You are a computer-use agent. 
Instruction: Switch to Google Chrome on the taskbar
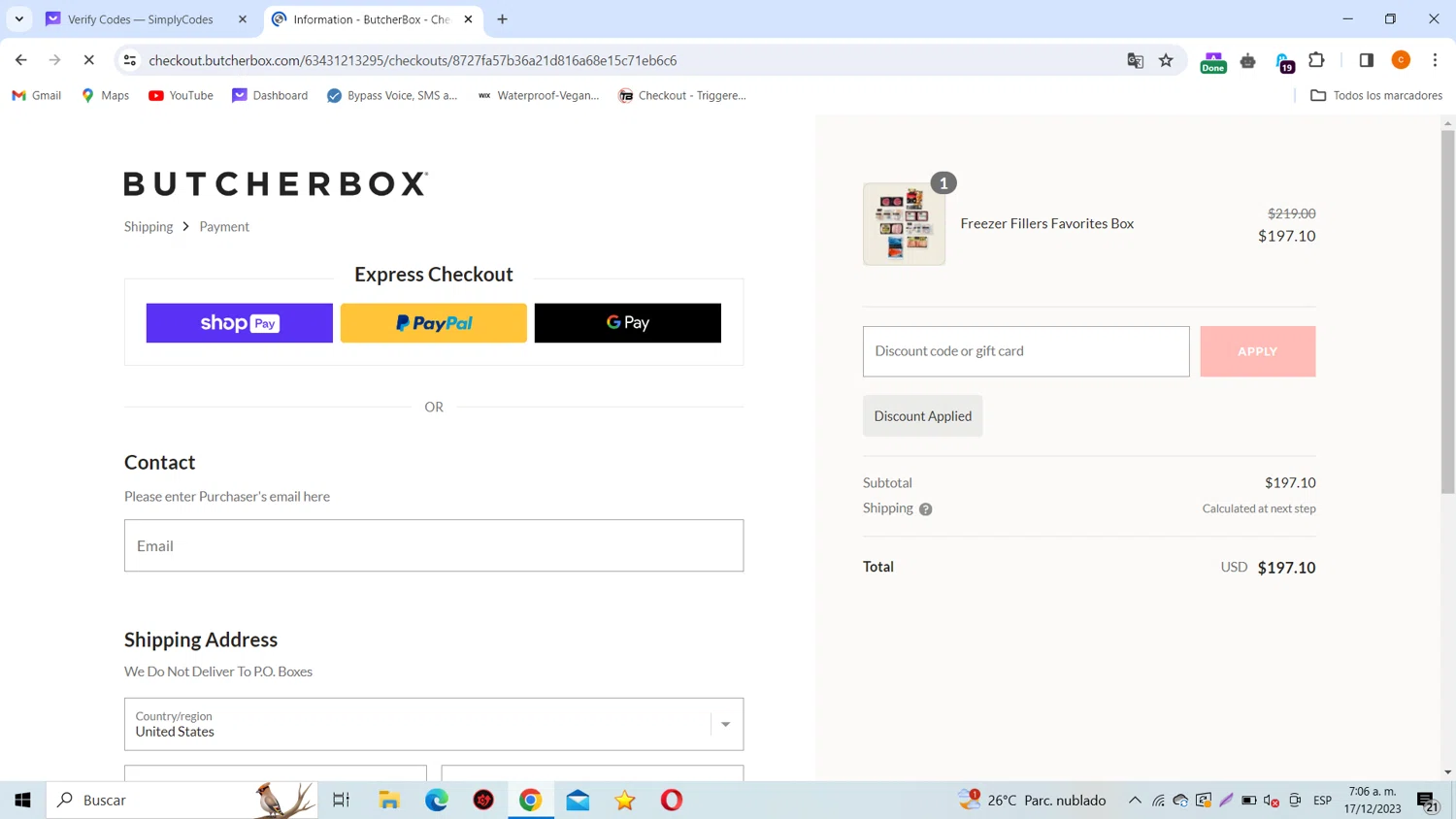click(531, 800)
